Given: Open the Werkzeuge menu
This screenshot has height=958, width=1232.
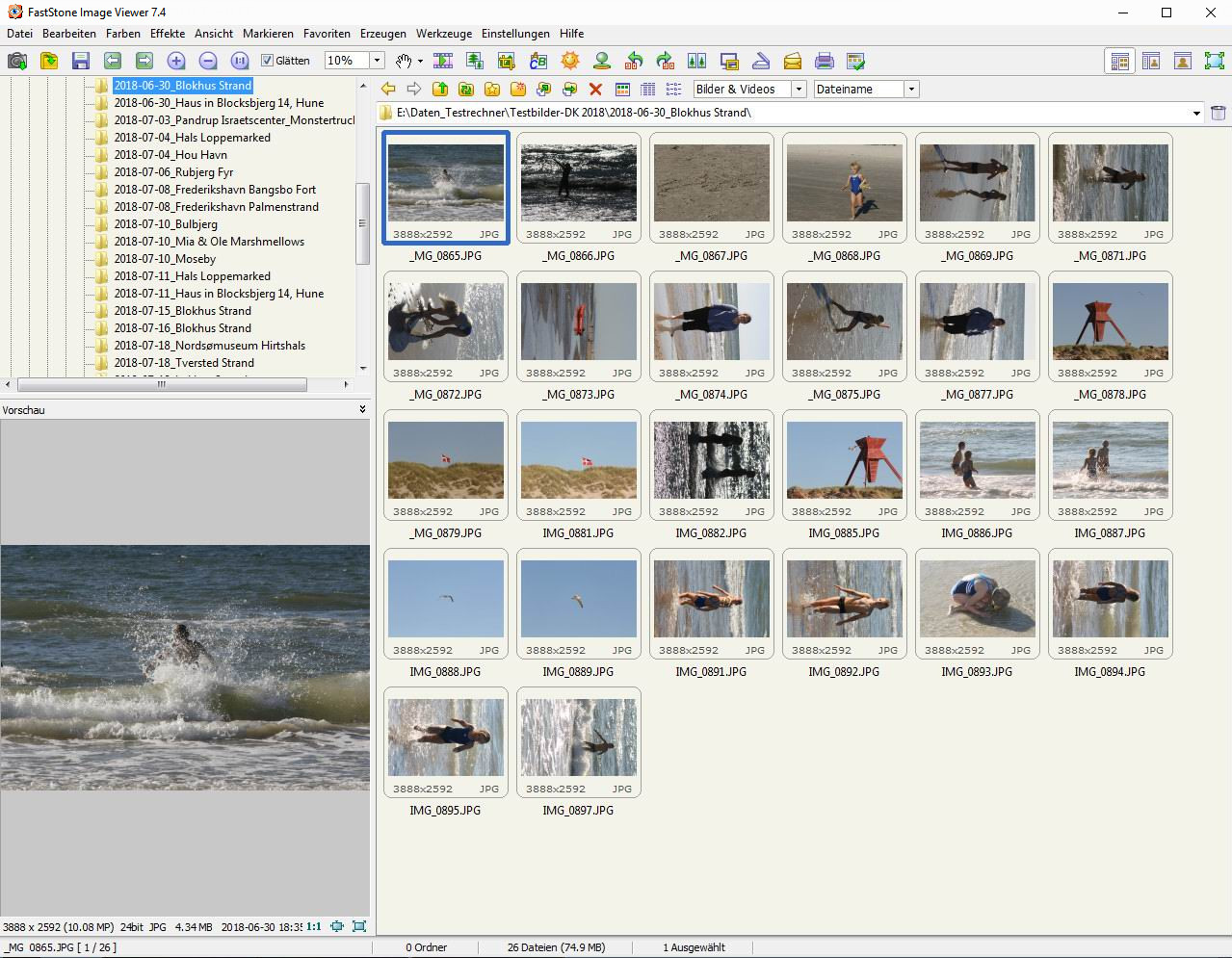Looking at the screenshot, I should click(443, 33).
